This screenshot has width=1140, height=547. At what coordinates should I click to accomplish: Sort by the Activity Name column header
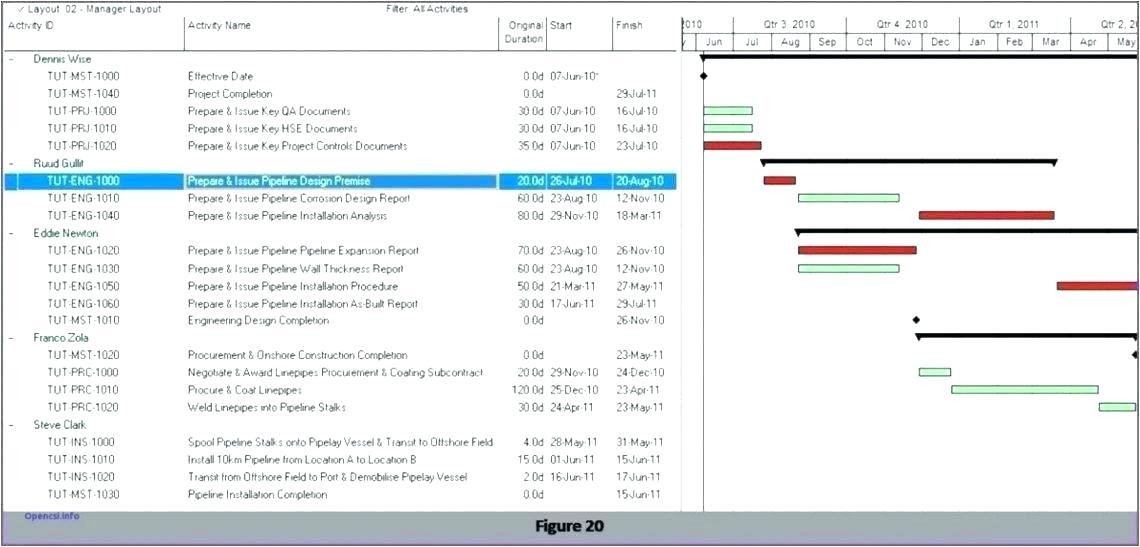(x=219, y=26)
